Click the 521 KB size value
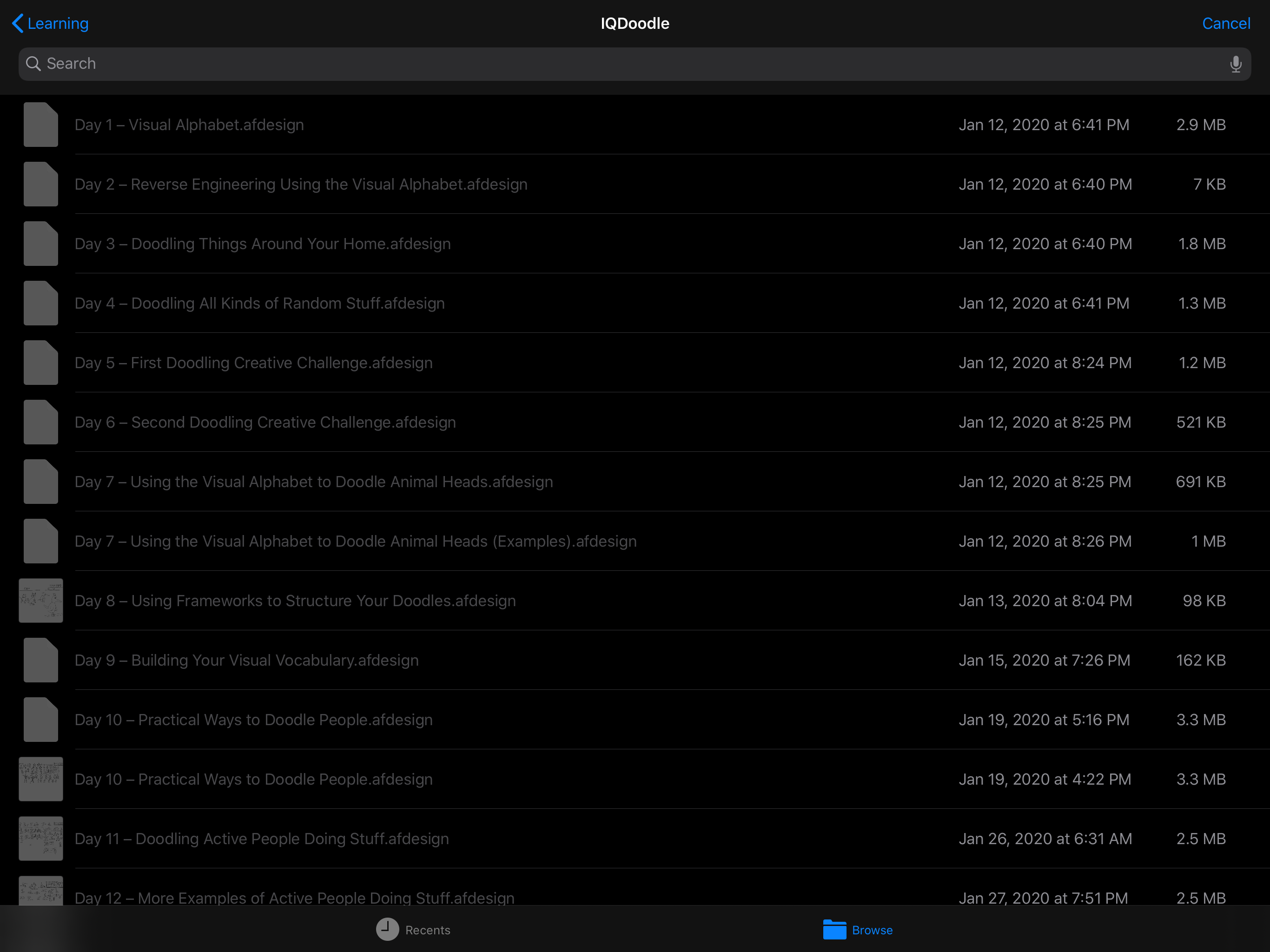This screenshot has height=952, width=1270. [1201, 422]
